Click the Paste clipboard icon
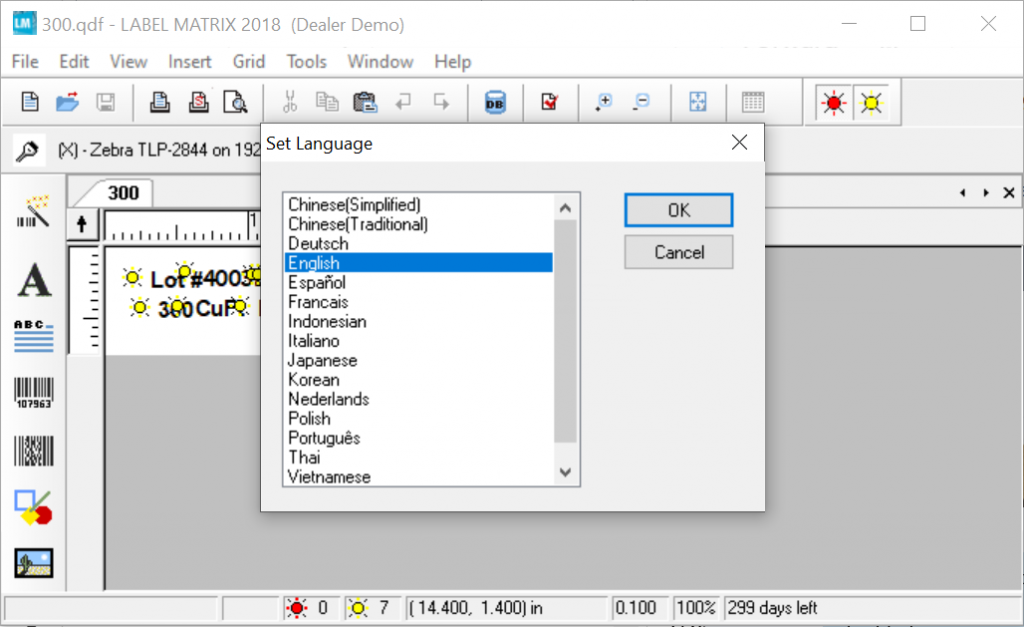 365,102
